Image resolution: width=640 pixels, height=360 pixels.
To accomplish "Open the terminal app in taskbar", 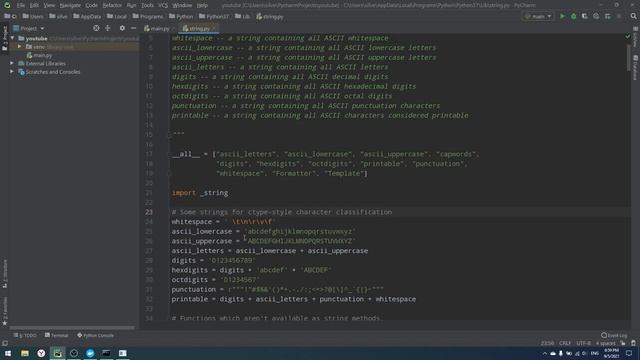I will pyautogui.click(x=106, y=353).
